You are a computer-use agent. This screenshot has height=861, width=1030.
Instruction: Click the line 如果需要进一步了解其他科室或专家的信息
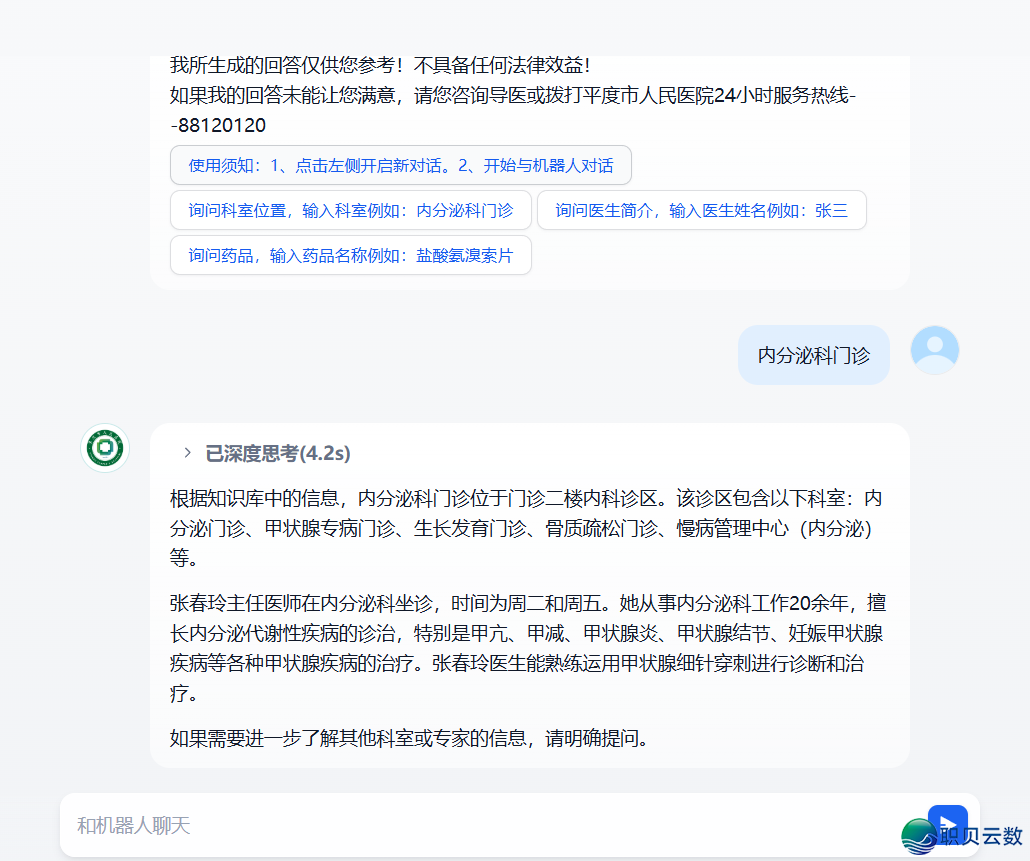pos(411,738)
